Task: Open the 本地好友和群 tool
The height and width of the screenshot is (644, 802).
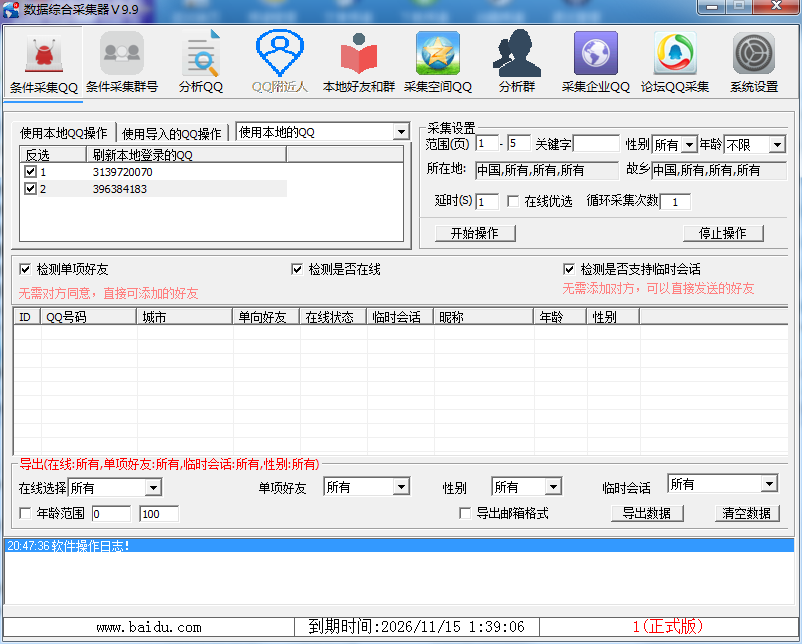Action: [x=359, y=63]
